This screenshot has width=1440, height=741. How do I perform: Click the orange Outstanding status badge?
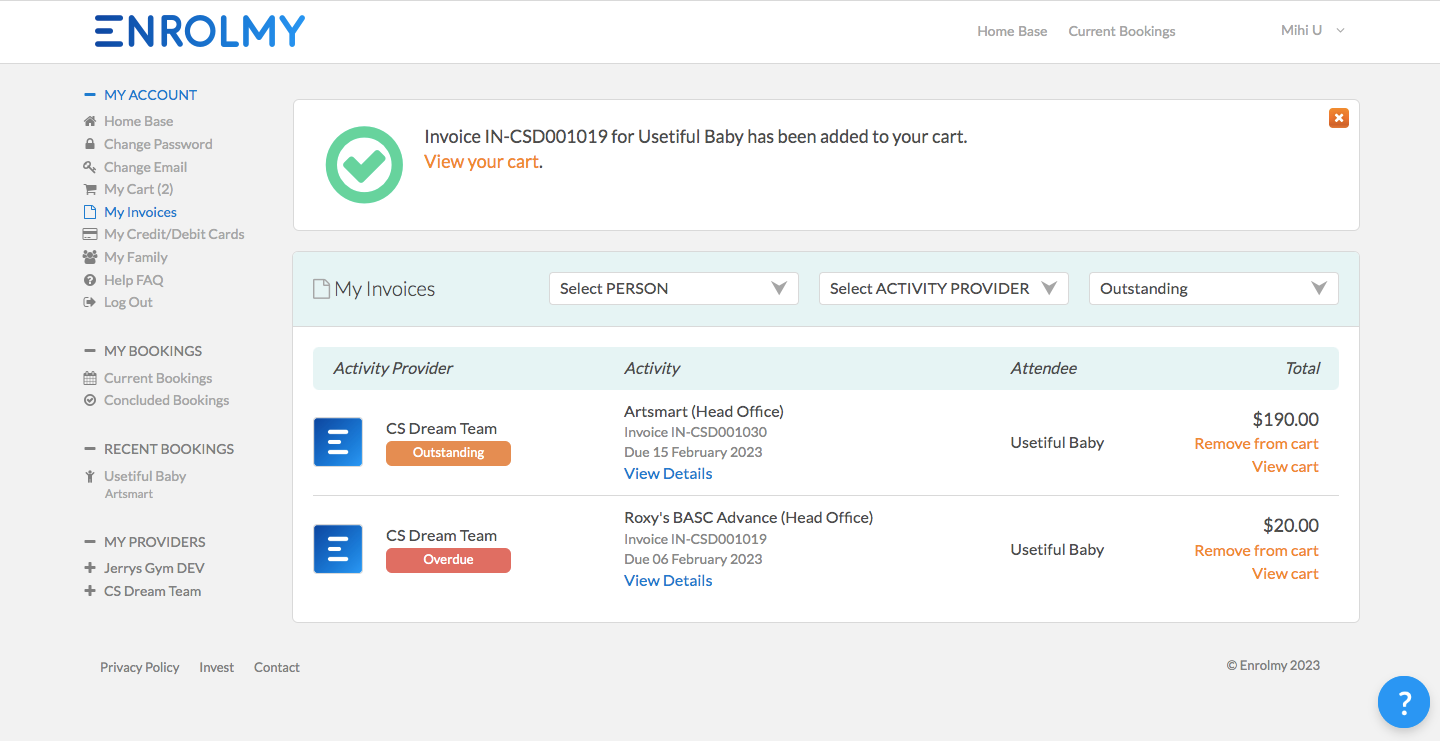coord(448,453)
